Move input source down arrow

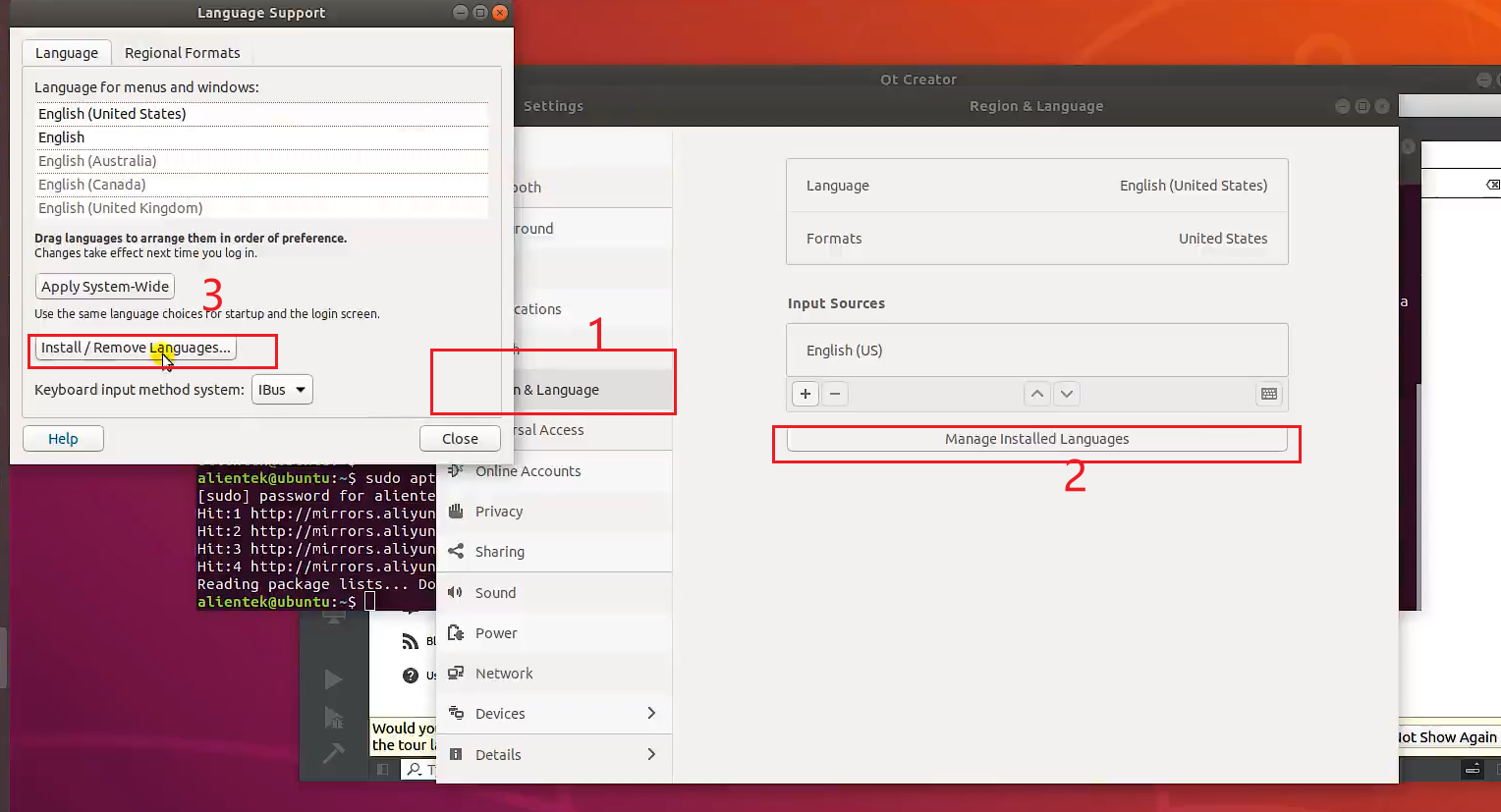(1067, 394)
